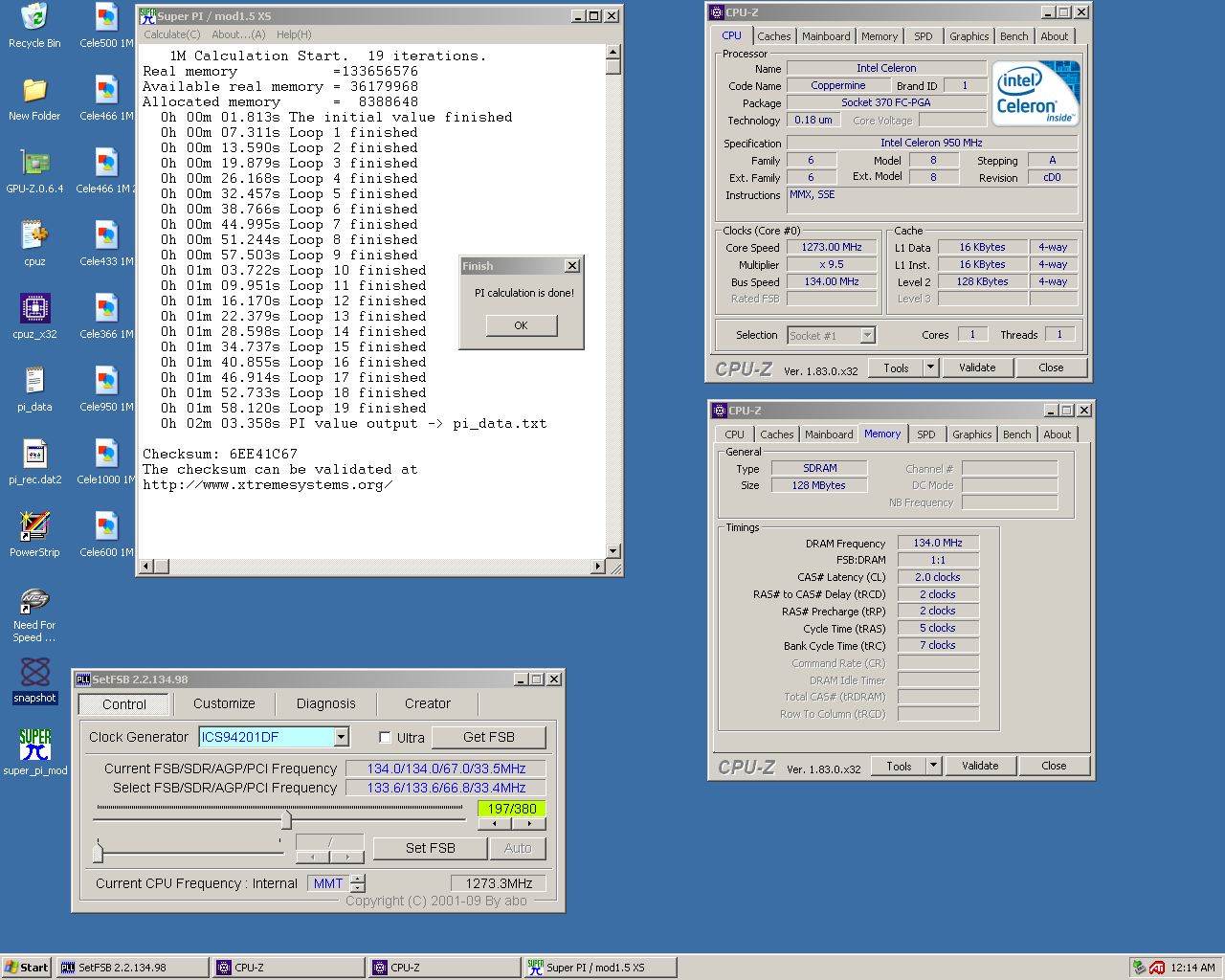Click the lower secondary slider handle in SetFSB
This screenshot has height=980, width=1225.
98,852
